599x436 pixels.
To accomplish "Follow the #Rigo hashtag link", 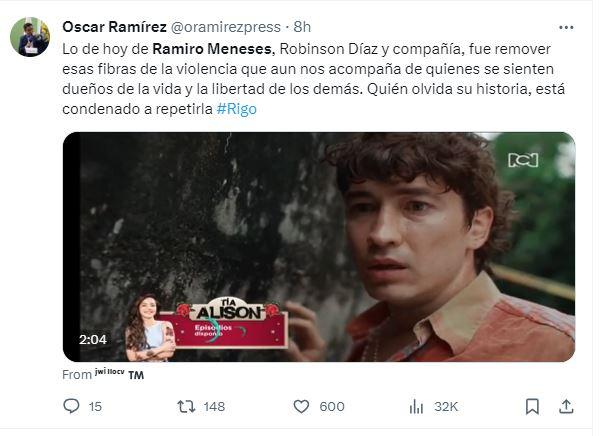I will pos(236,109).
